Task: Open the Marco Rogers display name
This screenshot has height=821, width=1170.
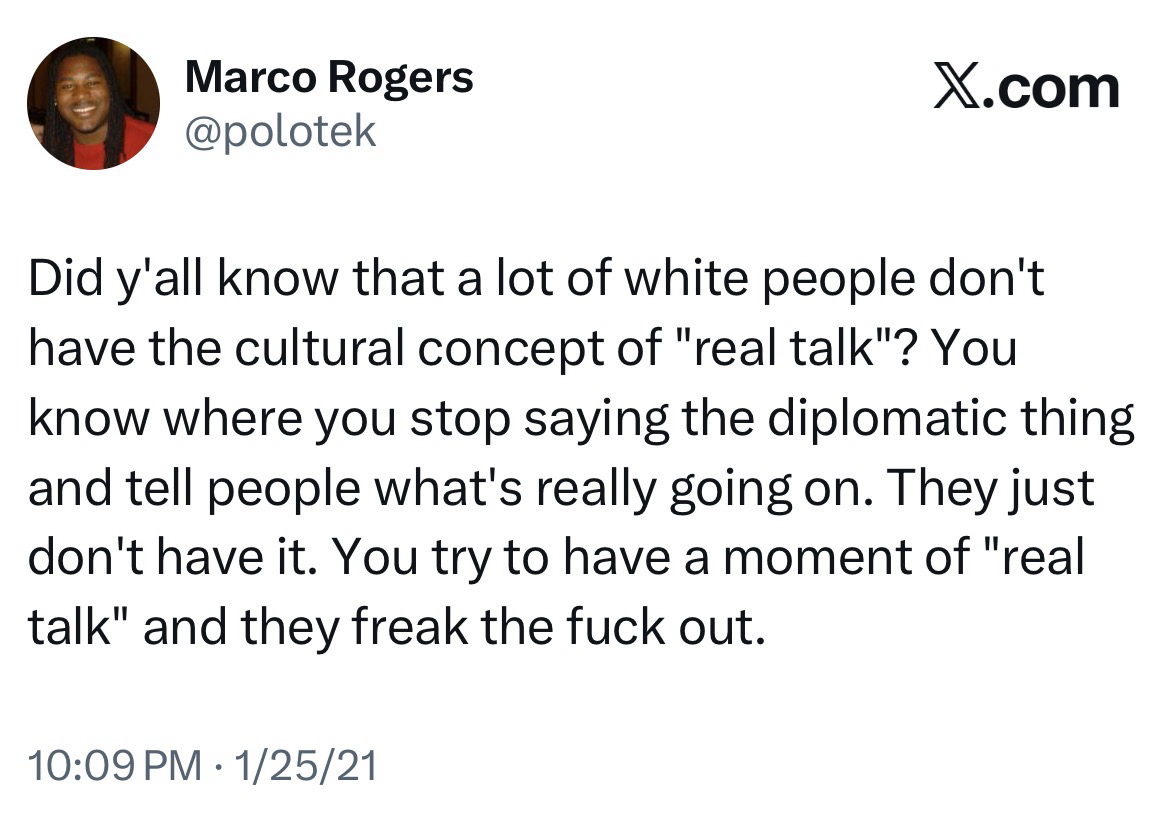Action: pos(329,77)
